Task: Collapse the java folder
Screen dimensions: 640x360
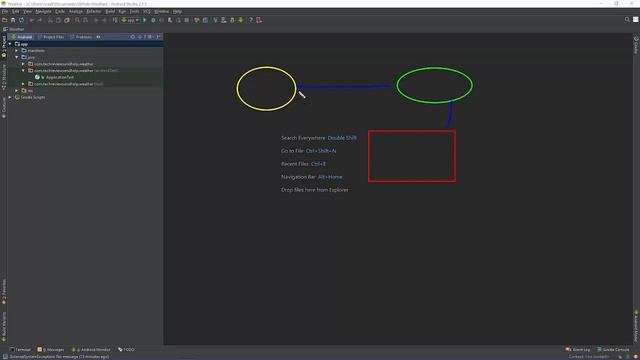Action: point(17,57)
